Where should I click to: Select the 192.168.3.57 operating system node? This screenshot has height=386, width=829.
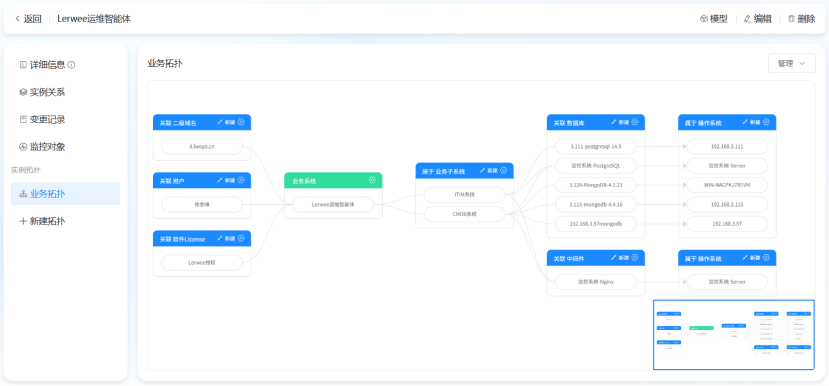(x=727, y=224)
